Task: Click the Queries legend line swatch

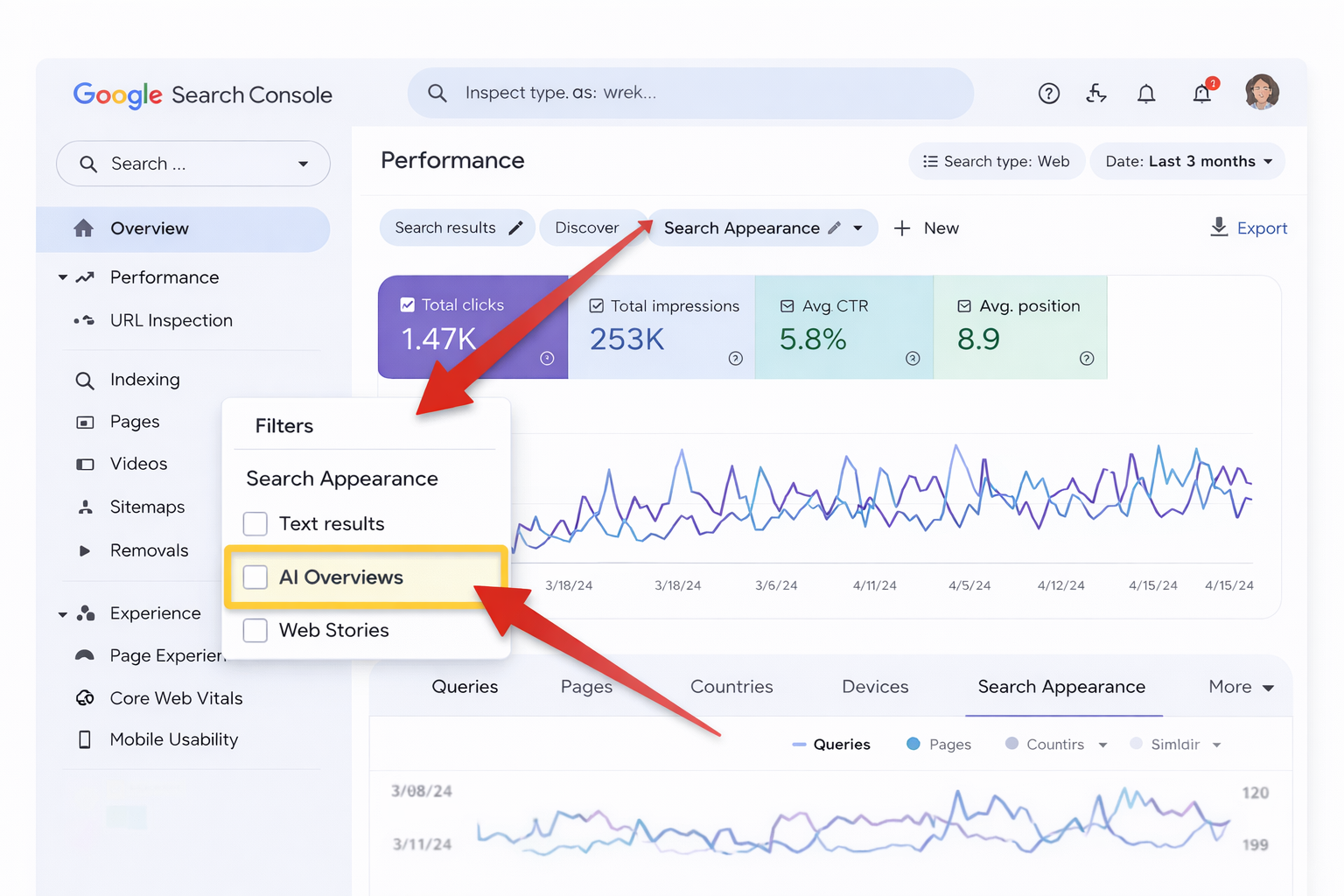Action: click(799, 745)
